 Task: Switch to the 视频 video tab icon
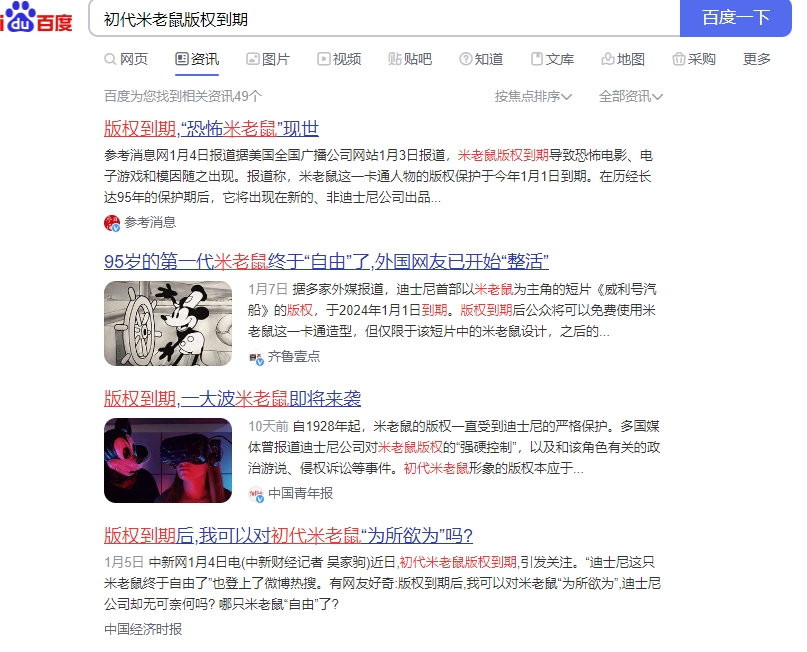323,59
